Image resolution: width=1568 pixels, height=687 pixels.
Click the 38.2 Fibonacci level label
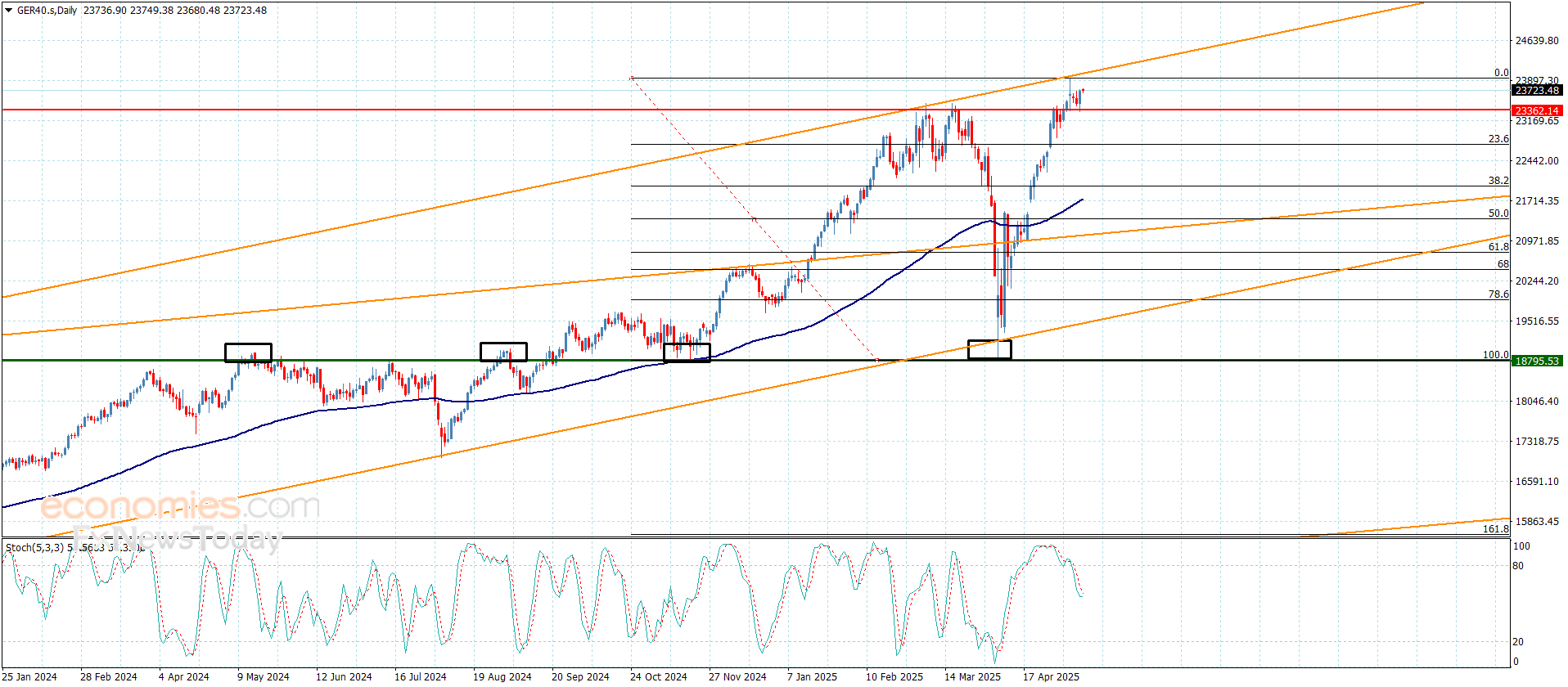click(x=1498, y=181)
